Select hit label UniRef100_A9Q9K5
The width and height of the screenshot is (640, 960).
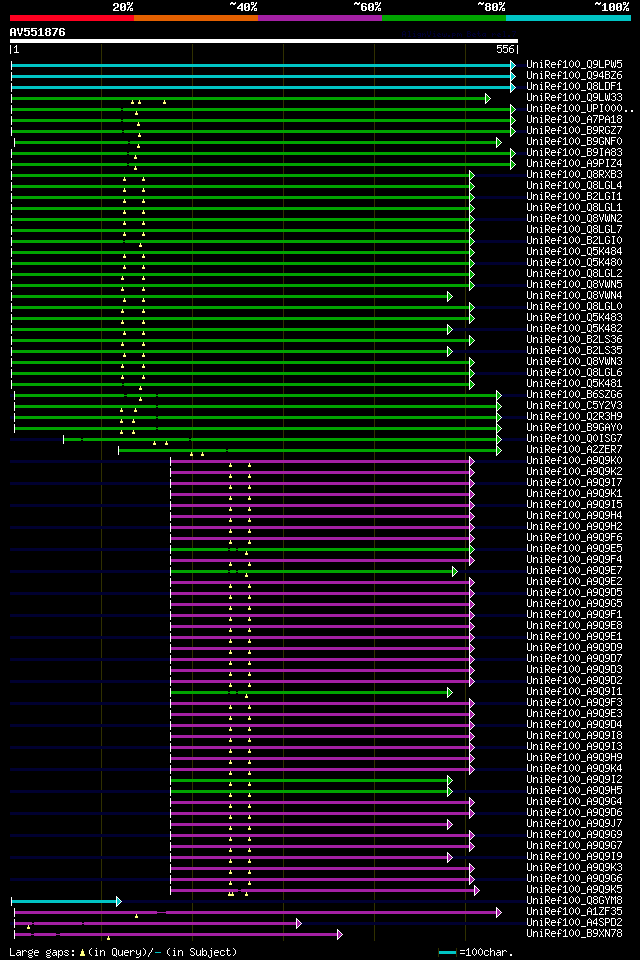point(574,891)
